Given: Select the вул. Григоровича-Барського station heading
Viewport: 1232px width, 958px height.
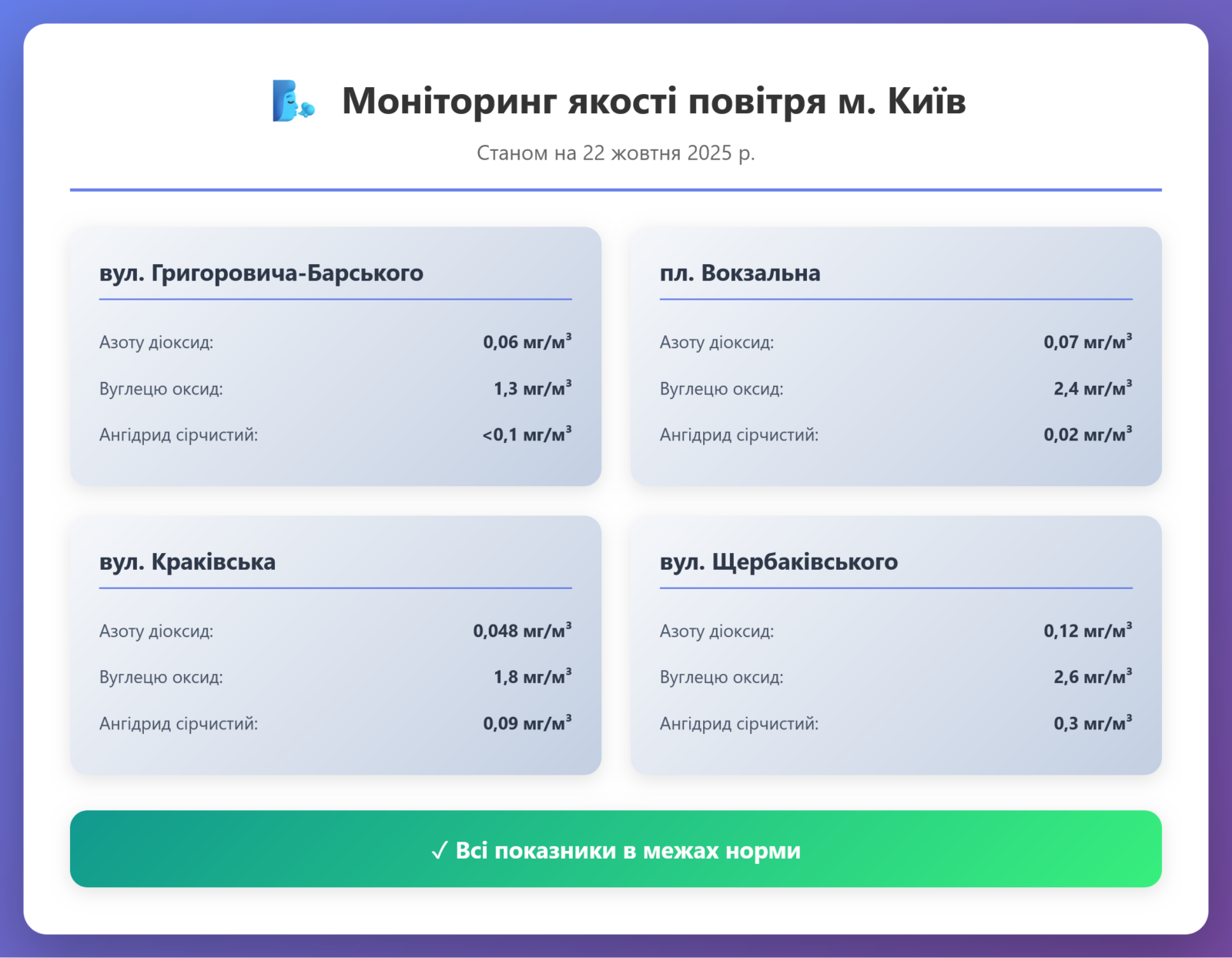Looking at the screenshot, I should (x=261, y=273).
